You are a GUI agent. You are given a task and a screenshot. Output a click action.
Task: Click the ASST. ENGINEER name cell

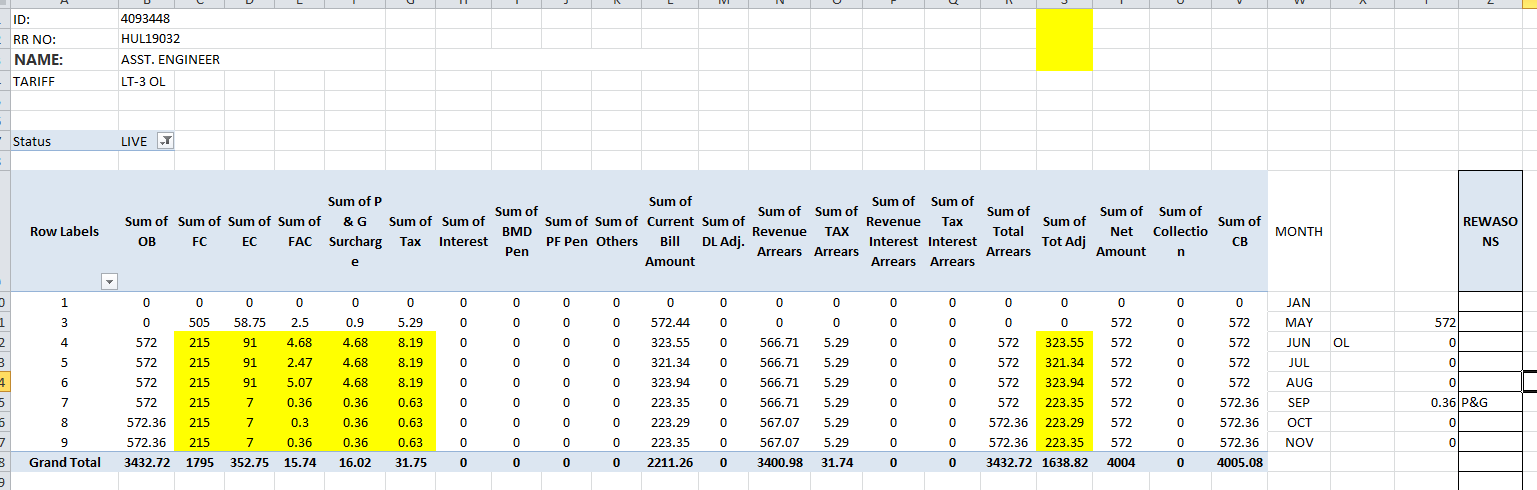point(170,60)
